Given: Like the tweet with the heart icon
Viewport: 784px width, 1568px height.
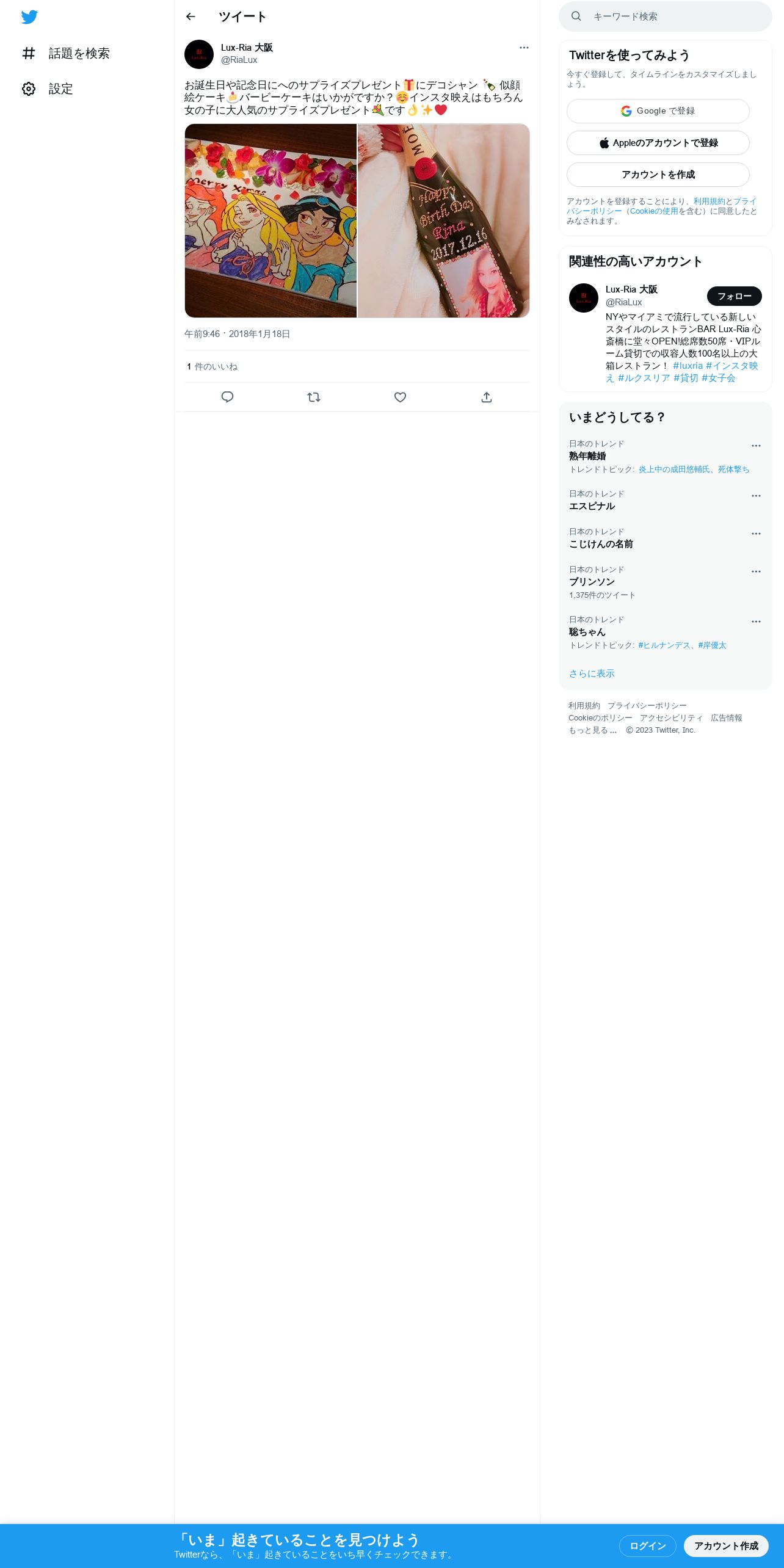Looking at the screenshot, I should 400,397.
